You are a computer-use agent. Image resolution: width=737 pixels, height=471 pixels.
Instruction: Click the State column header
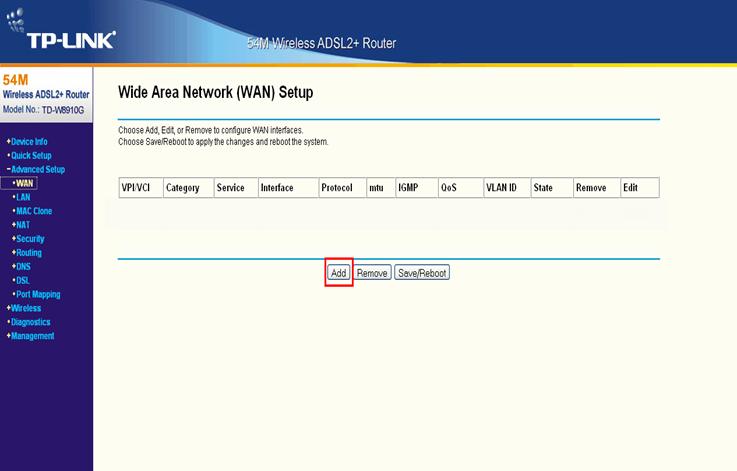coord(552,188)
